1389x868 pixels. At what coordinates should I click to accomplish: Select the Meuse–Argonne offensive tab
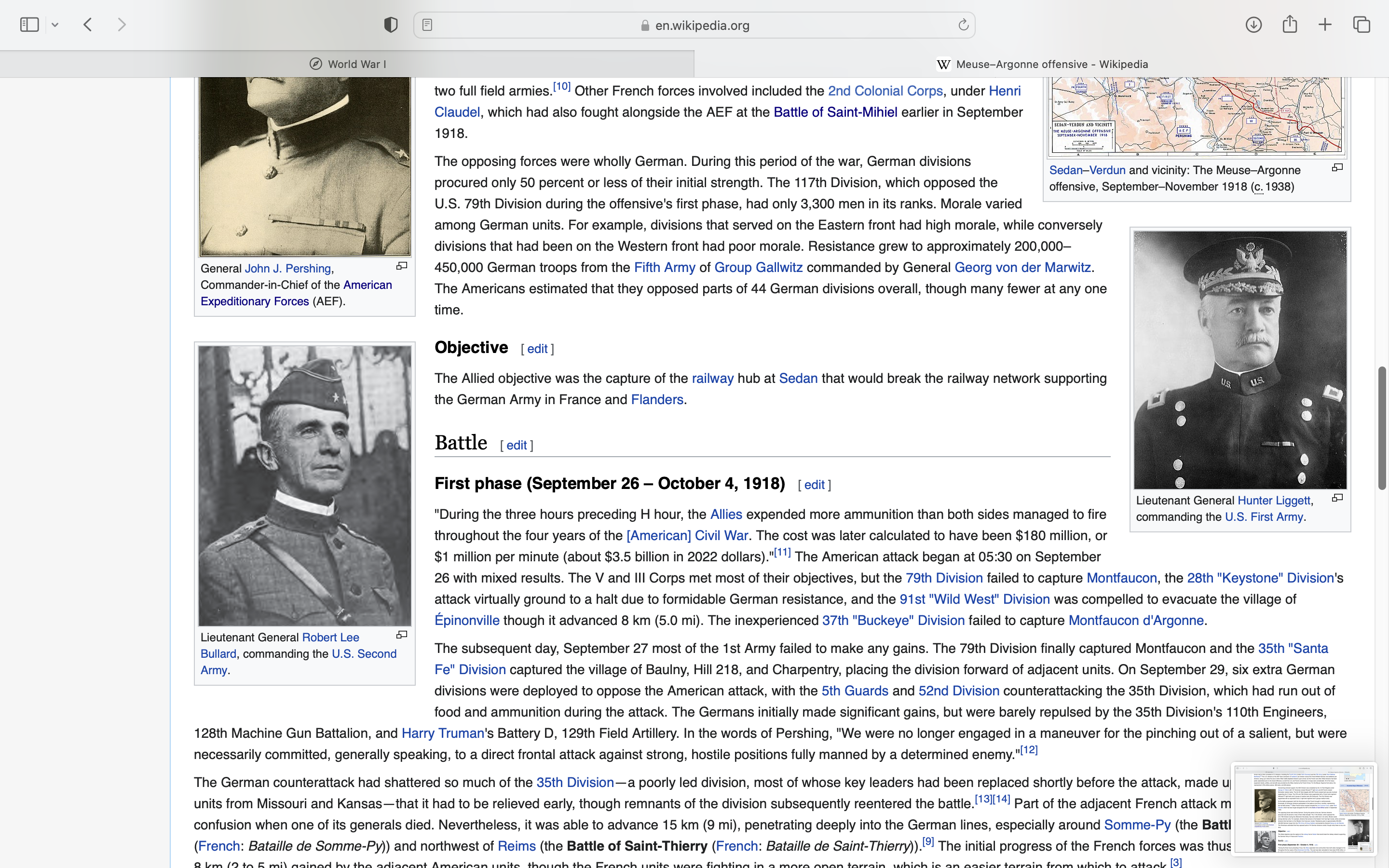pyautogui.click(x=1041, y=64)
